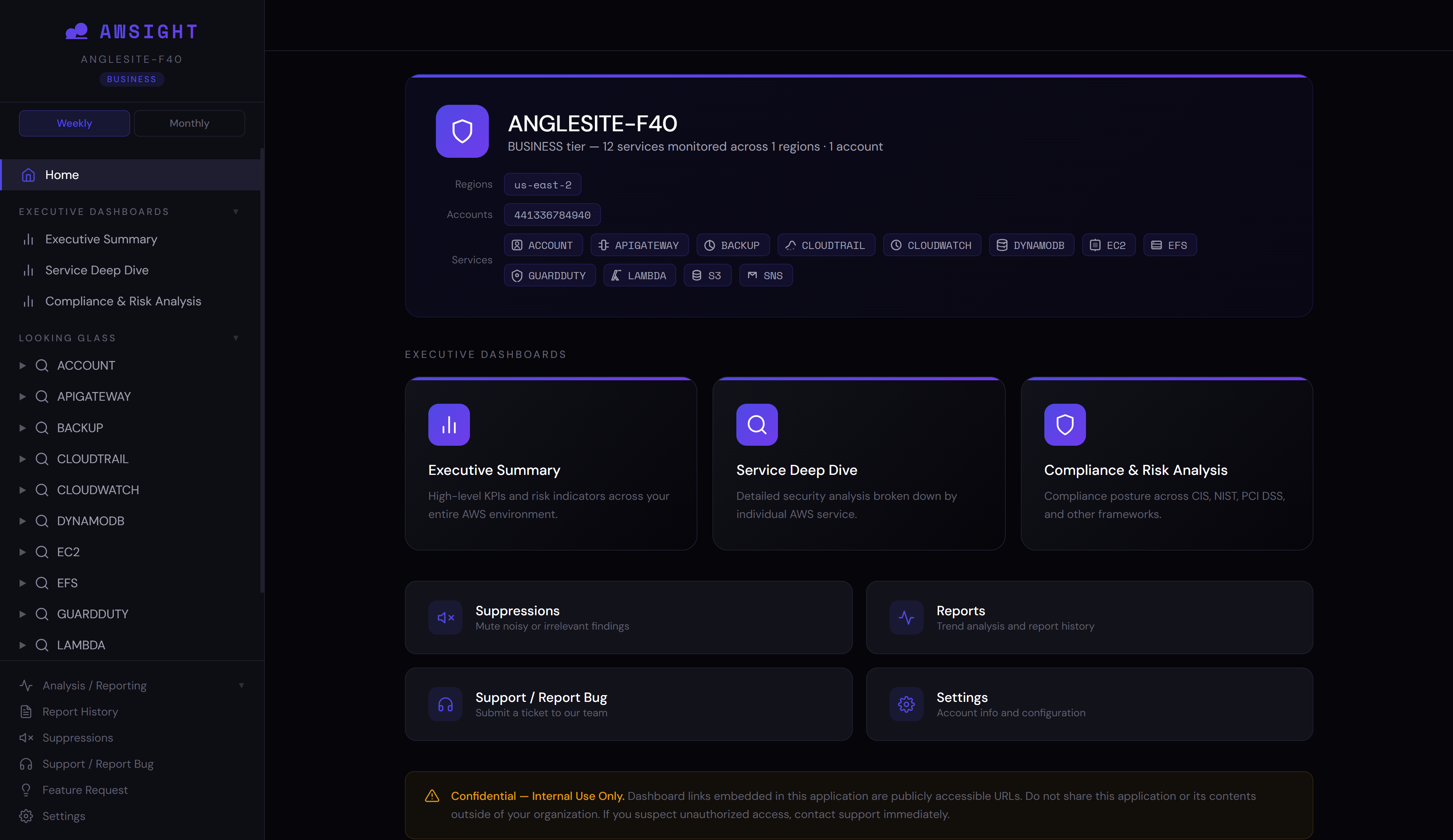The width and height of the screenshot is (1453, 840).
Task: Expand the BACKUP tree arrow
Action: pos(22,428)
